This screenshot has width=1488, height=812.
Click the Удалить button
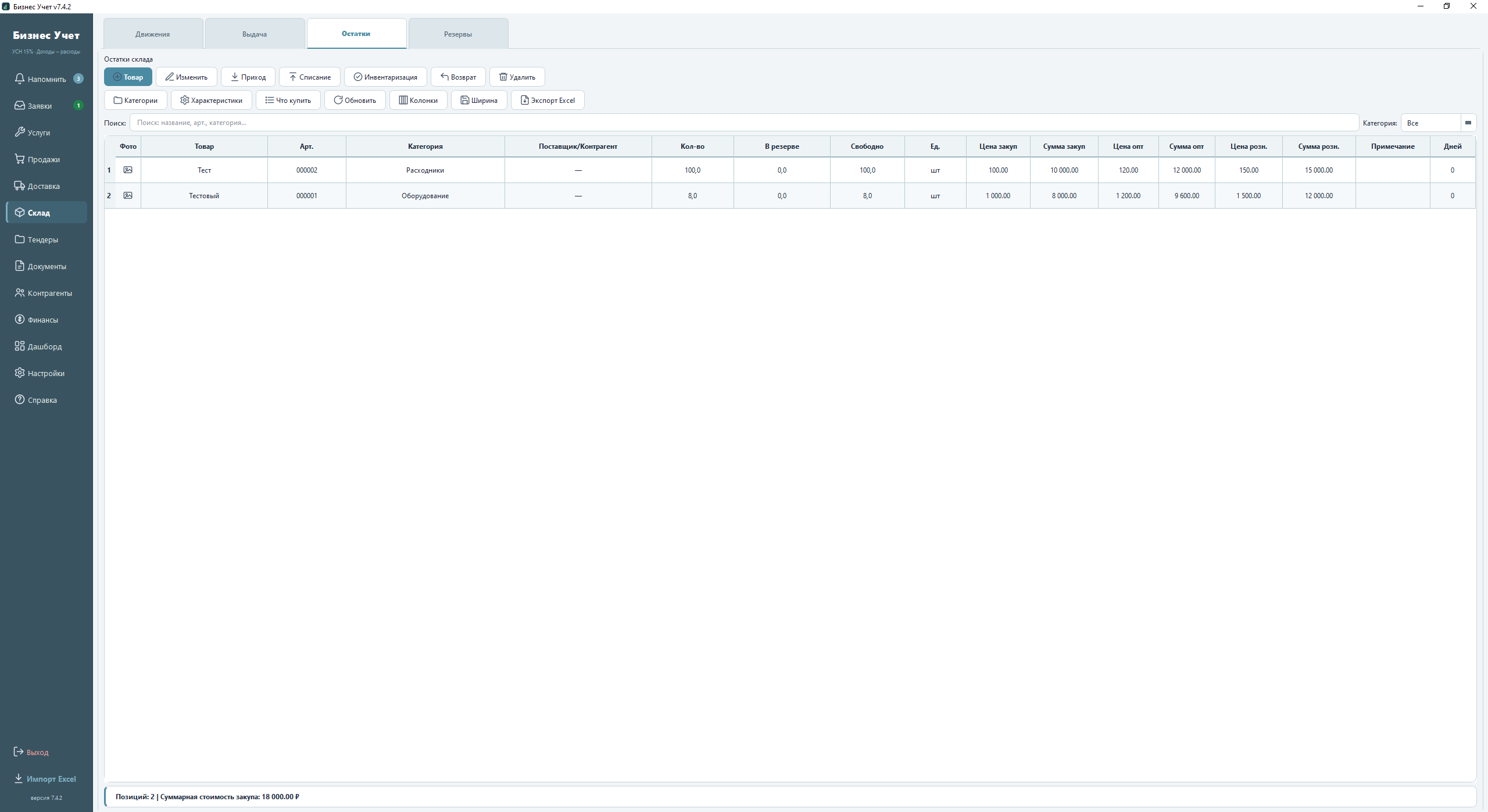pyautogui.click(x=517, y=77)
